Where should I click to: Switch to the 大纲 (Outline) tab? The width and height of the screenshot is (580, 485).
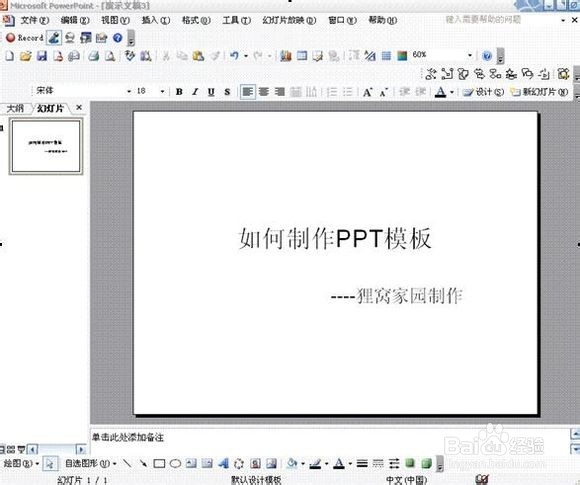click(x=15, y=108)
